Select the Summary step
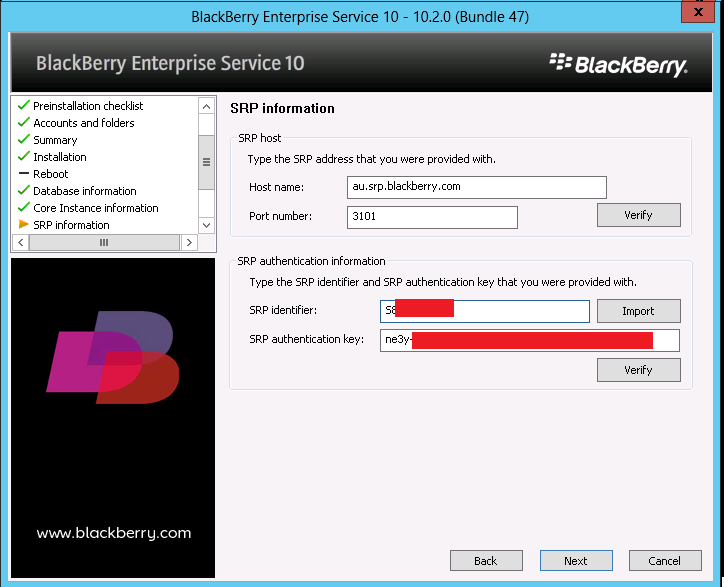 pos(55,140)
